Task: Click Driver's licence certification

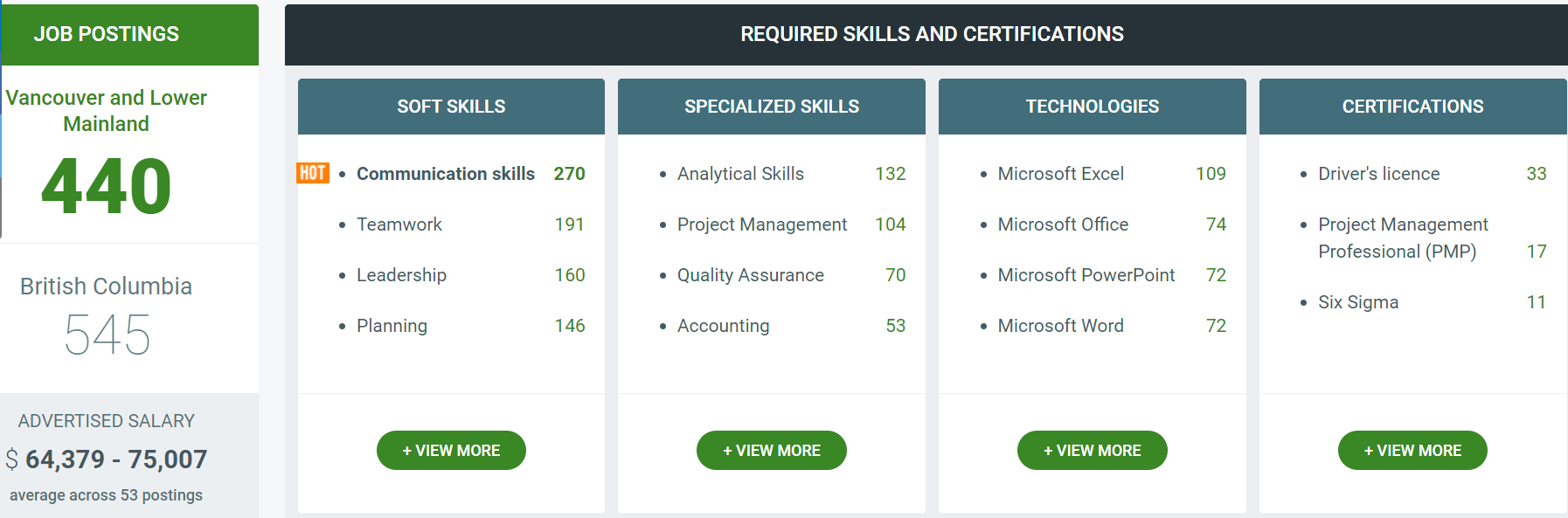Action: click(x=1378, y=174)
